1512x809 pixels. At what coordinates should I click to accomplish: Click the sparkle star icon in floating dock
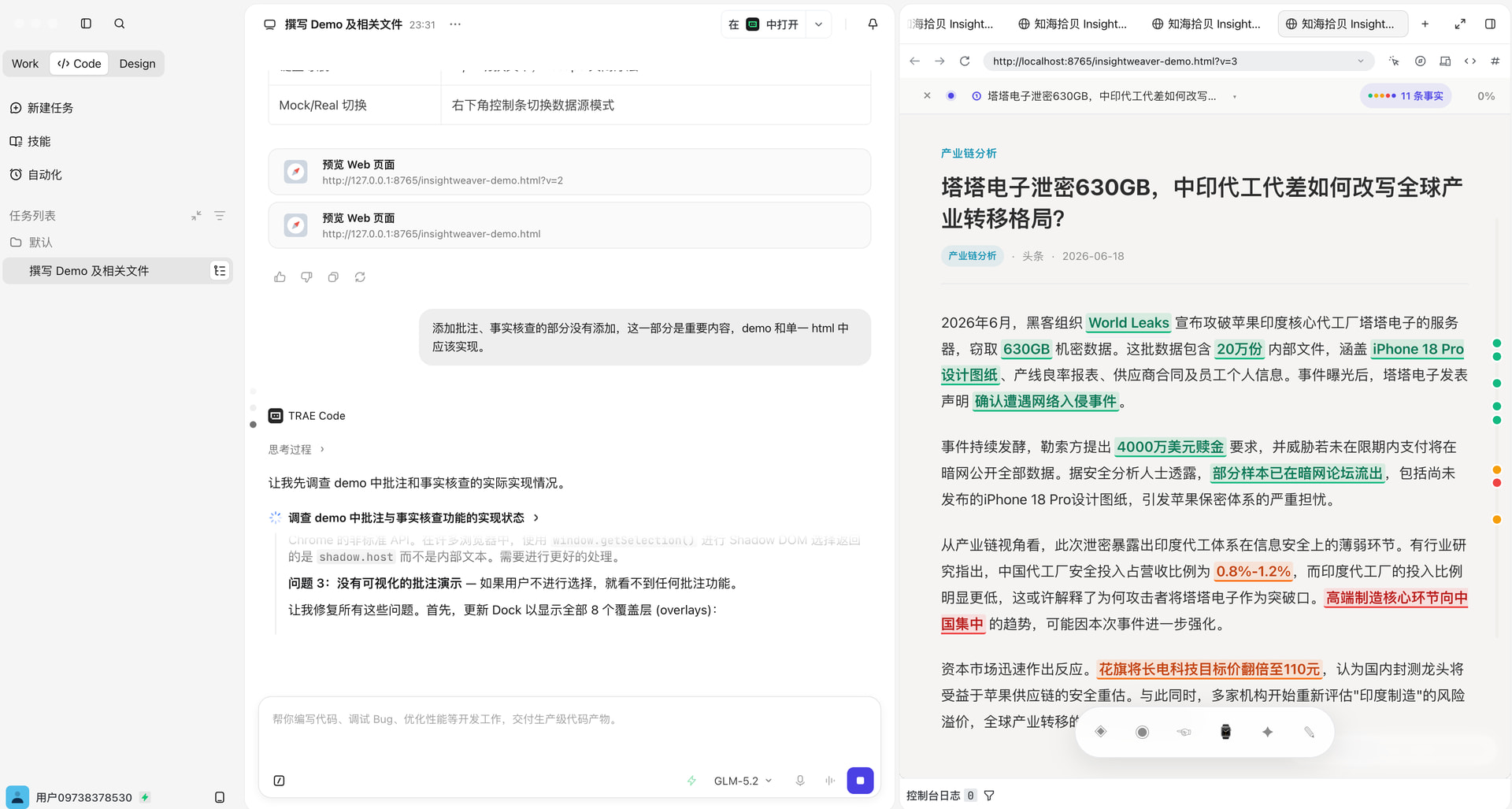pos(1267,732)
